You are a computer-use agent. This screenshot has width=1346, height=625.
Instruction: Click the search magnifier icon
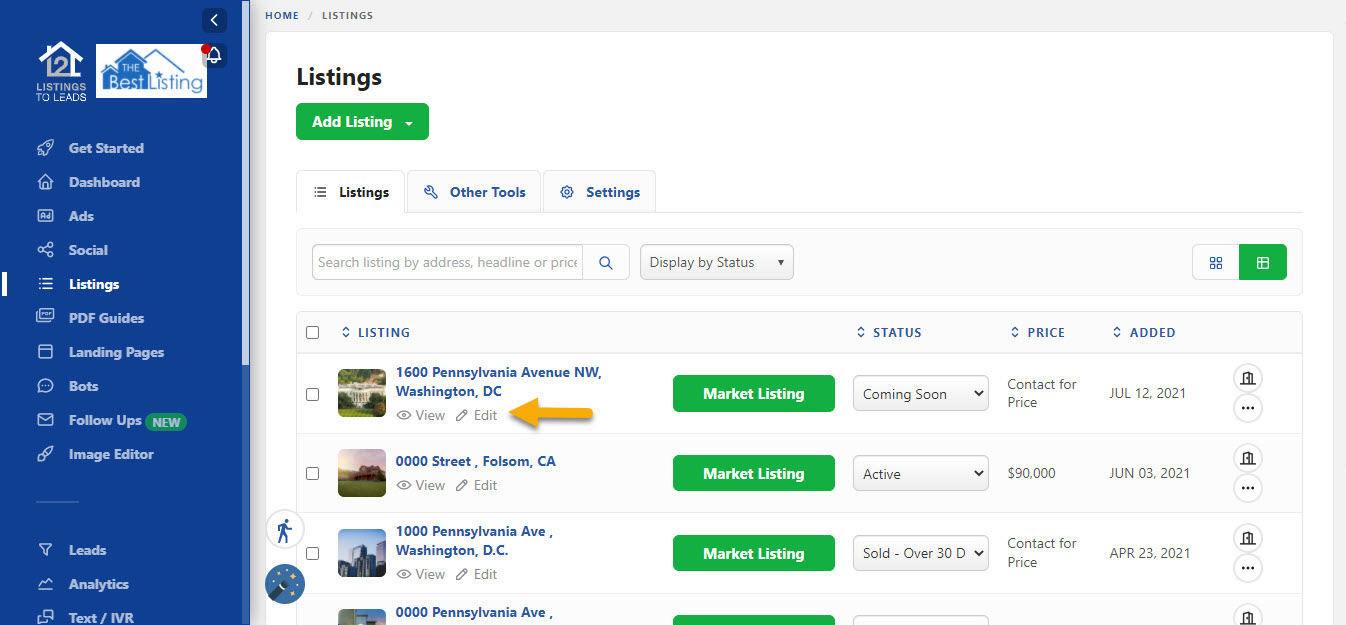[606, 262]
